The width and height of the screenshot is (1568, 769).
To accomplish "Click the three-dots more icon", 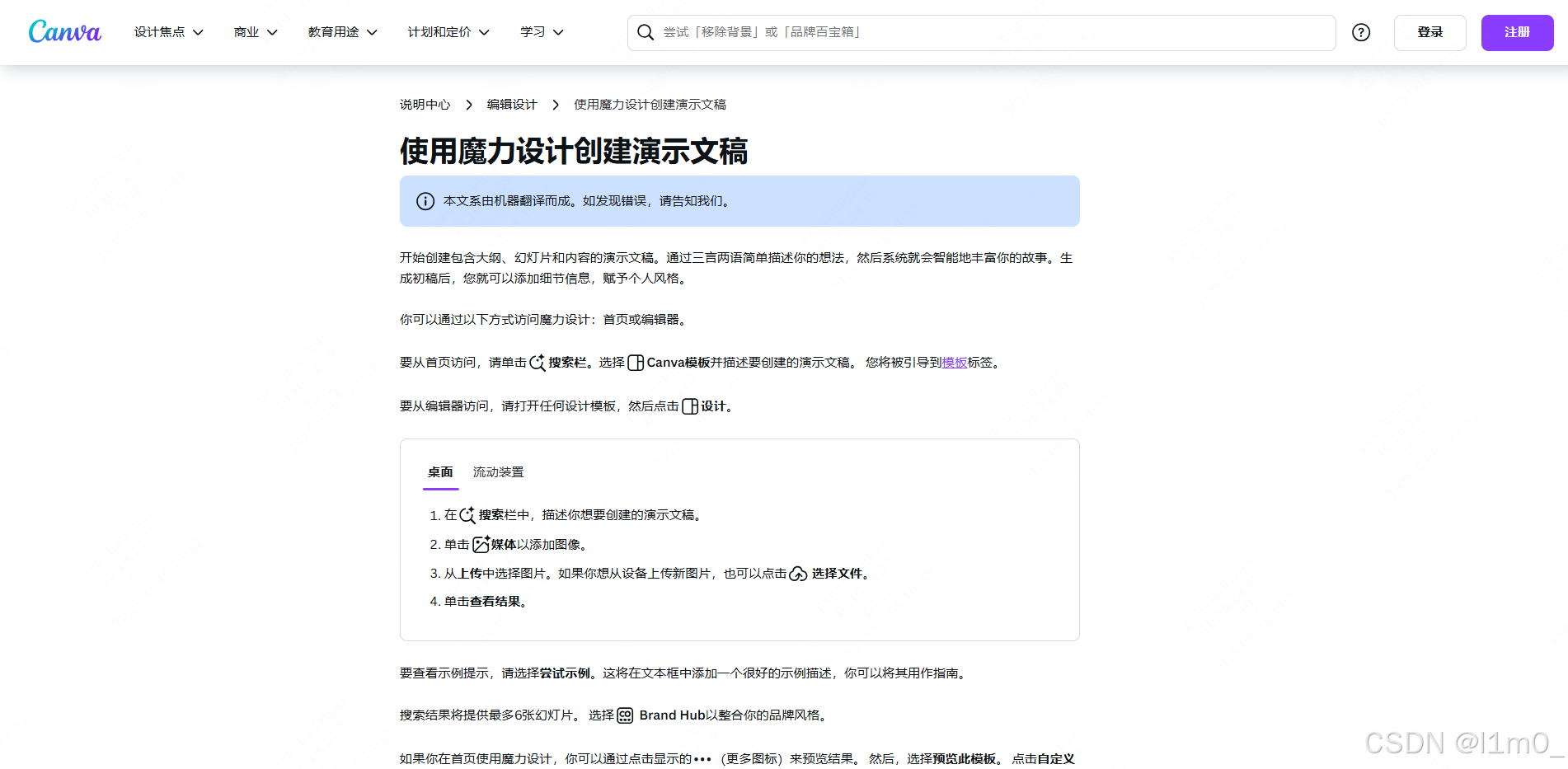I will point(702,760).
